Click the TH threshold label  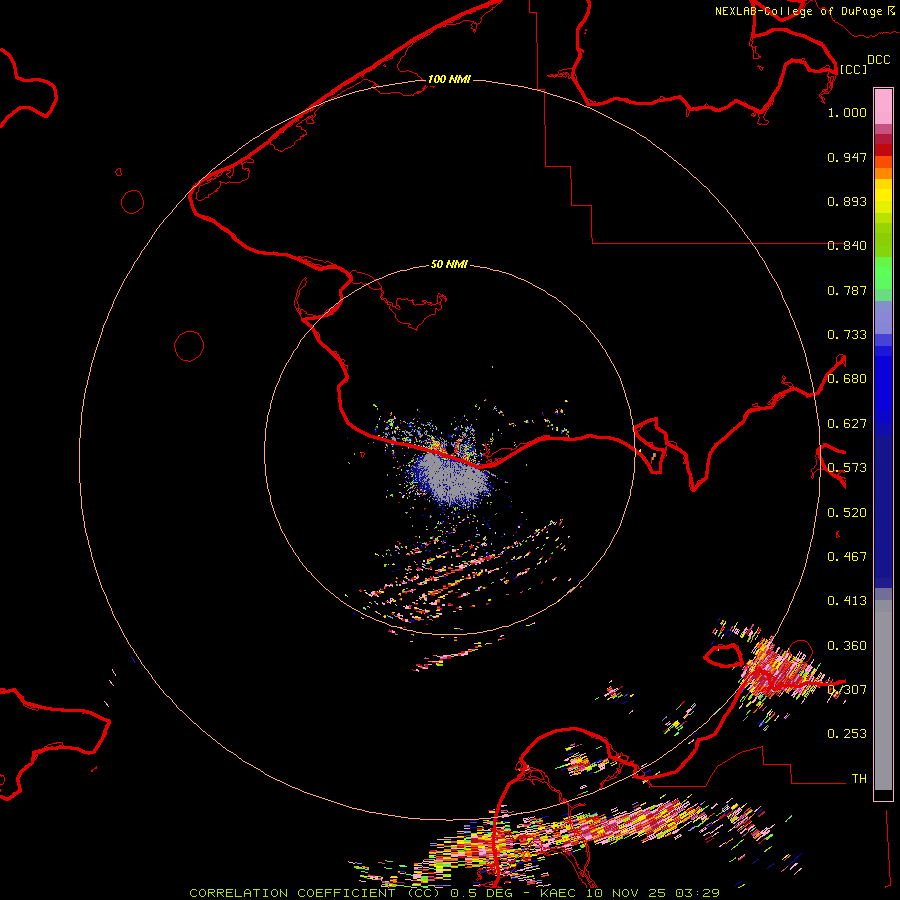859,779
